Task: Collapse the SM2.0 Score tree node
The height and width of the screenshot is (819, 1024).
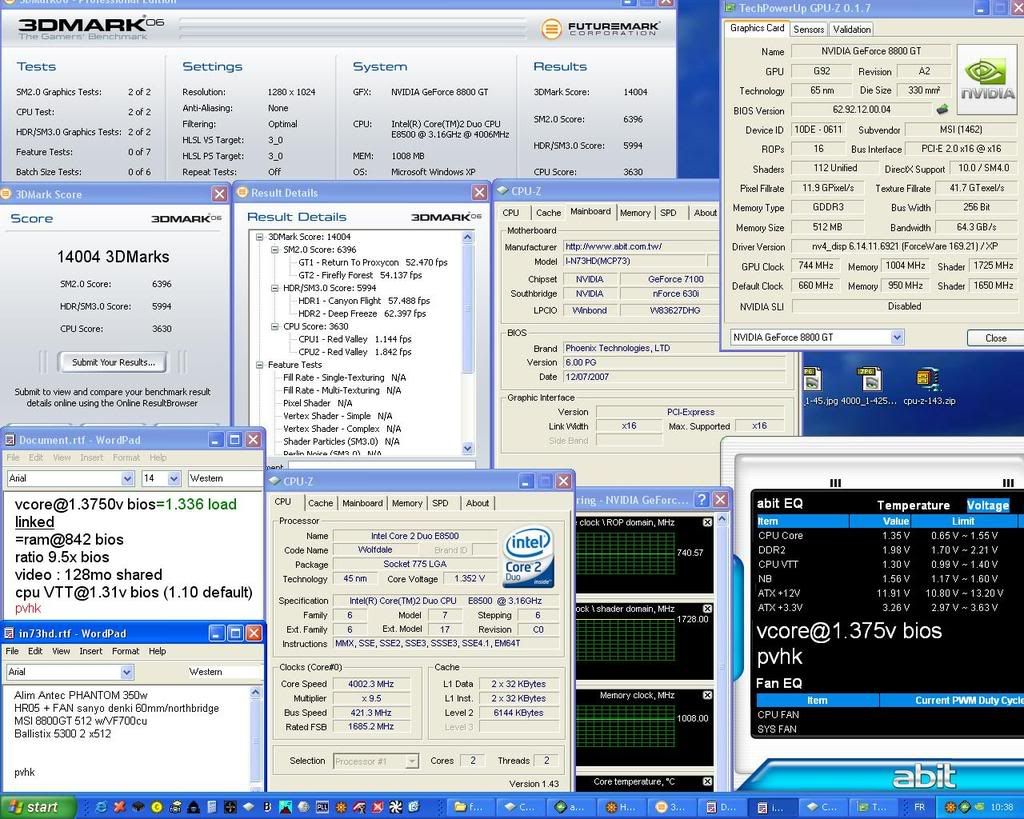Action: 275,250
